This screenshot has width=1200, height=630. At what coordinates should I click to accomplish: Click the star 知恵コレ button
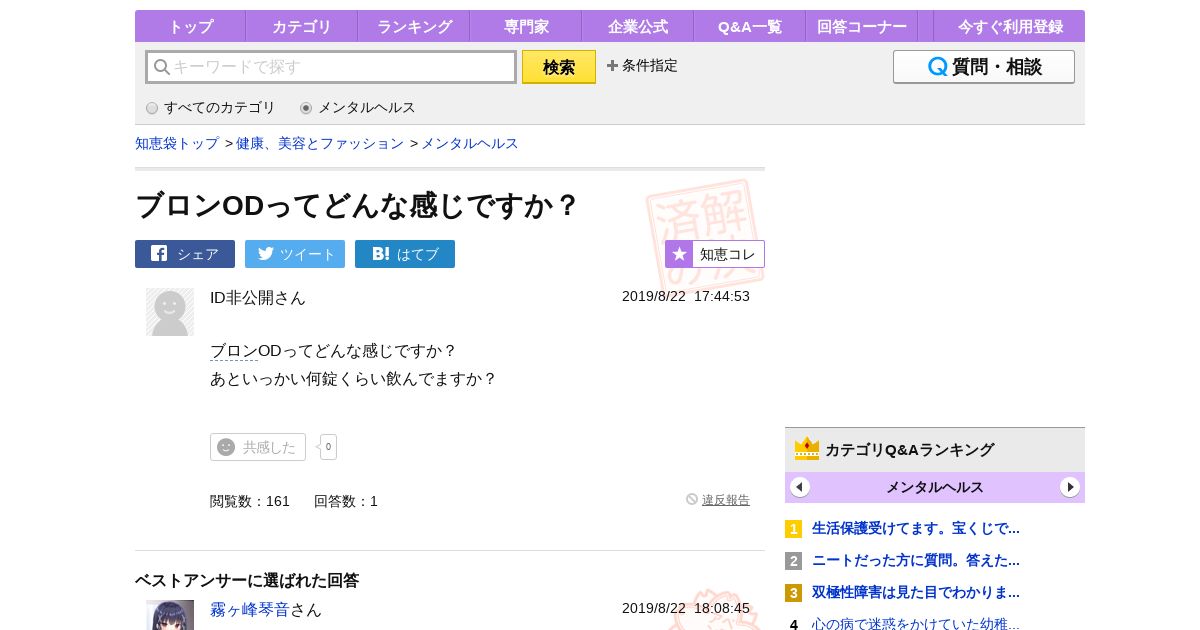(715, 254)
